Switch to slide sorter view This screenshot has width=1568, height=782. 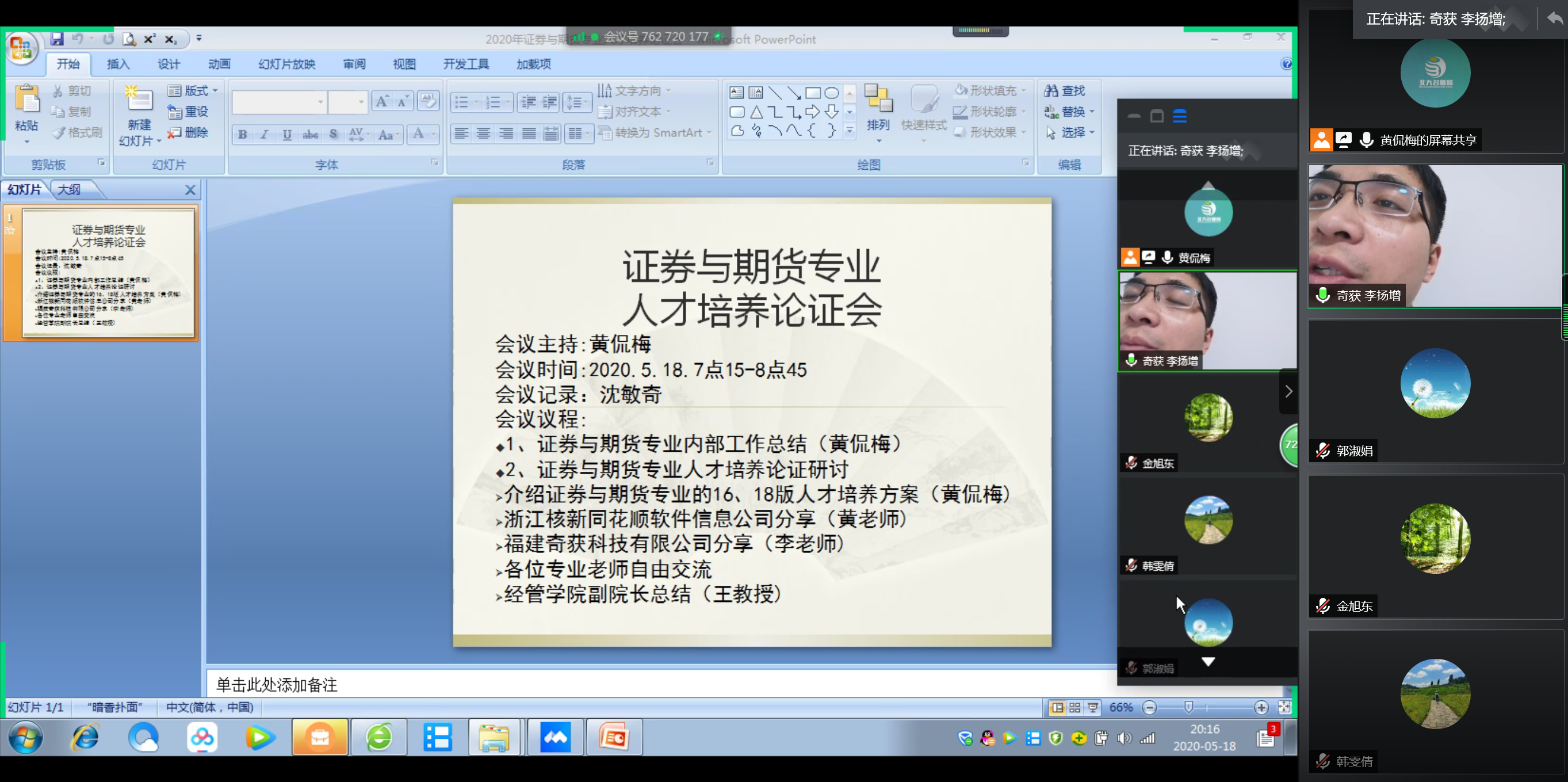click(1075, 707)
